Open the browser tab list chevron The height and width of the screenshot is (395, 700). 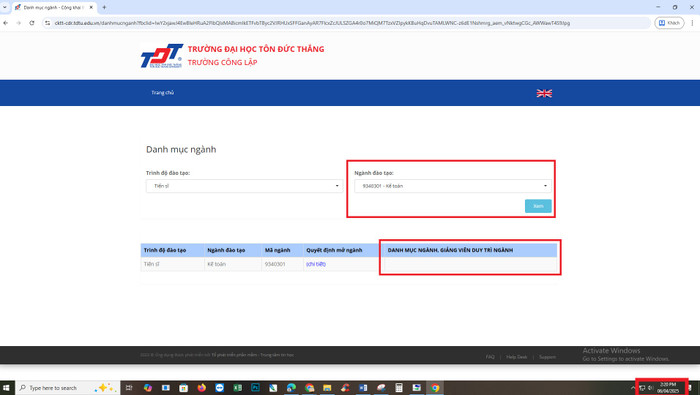point(5,7)
